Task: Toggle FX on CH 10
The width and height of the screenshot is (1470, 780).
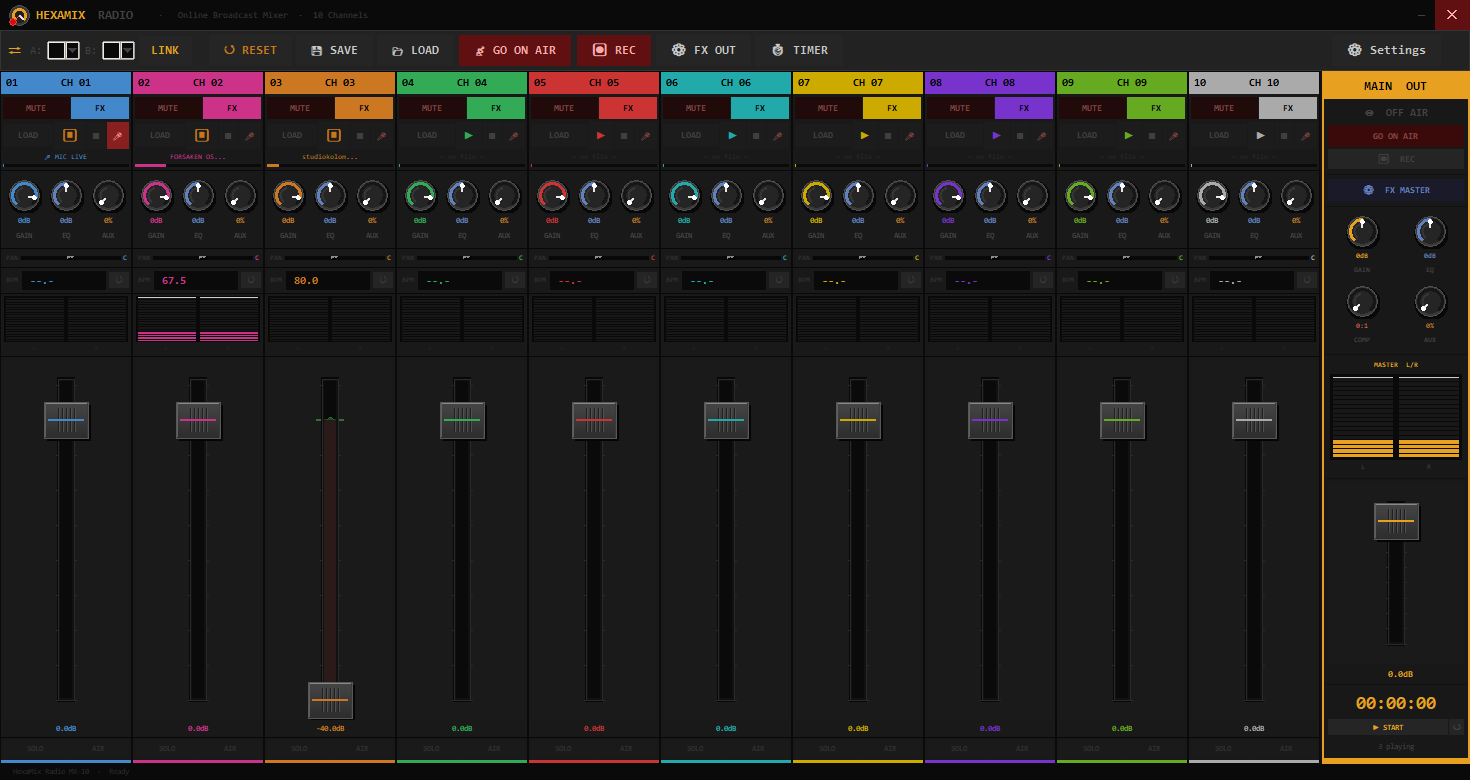Action: coord(1288,108)
